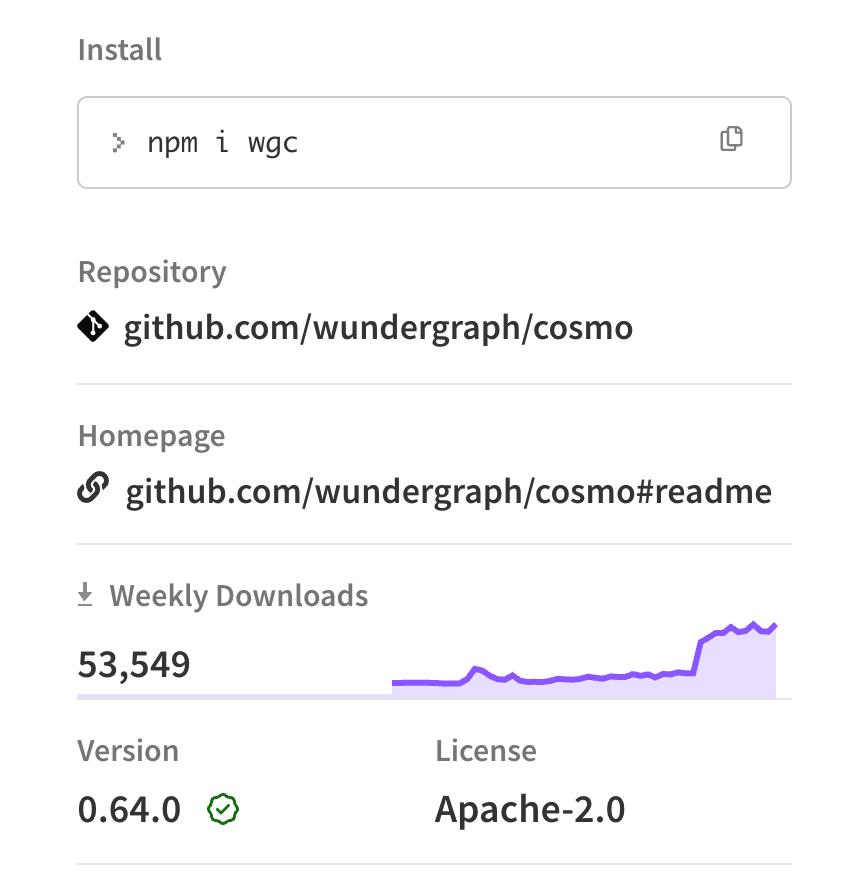Image resolution: width=862 pixels, height=896 pixels.
Task: Click the octocat logo before github.com/wundergraph/cosmo
Action: 93,326
